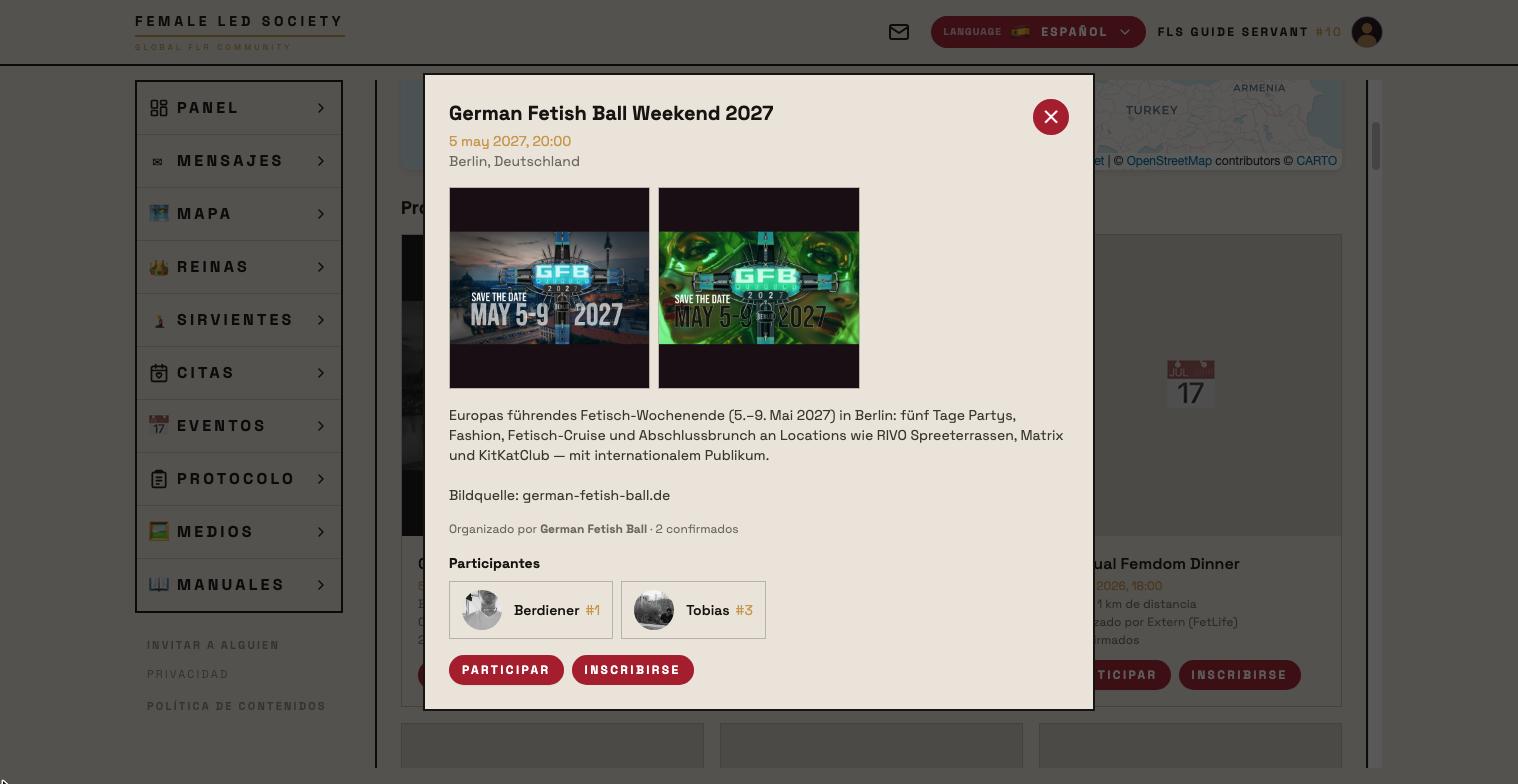Click the Participar button in the dialog
The image size is (1518, 784).
tap(506, 670)
